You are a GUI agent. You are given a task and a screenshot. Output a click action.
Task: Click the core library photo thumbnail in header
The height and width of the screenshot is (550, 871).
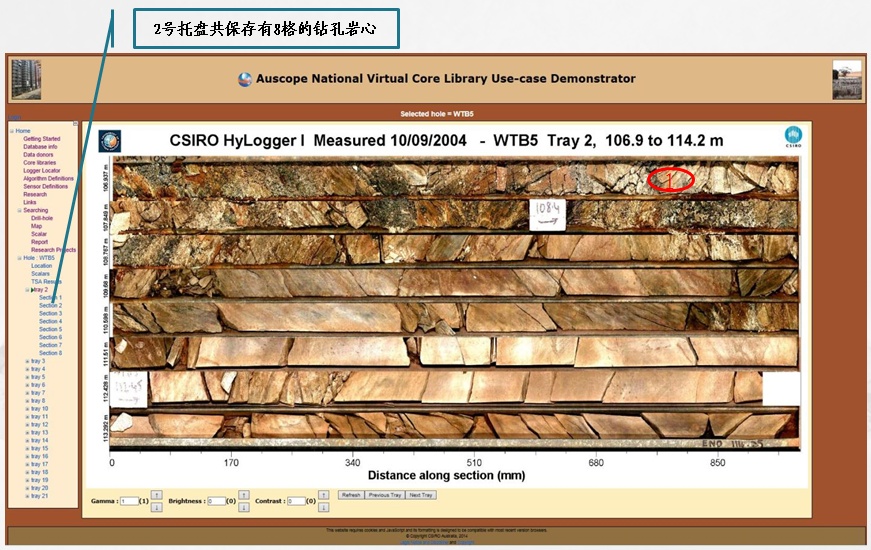(26, 79)
